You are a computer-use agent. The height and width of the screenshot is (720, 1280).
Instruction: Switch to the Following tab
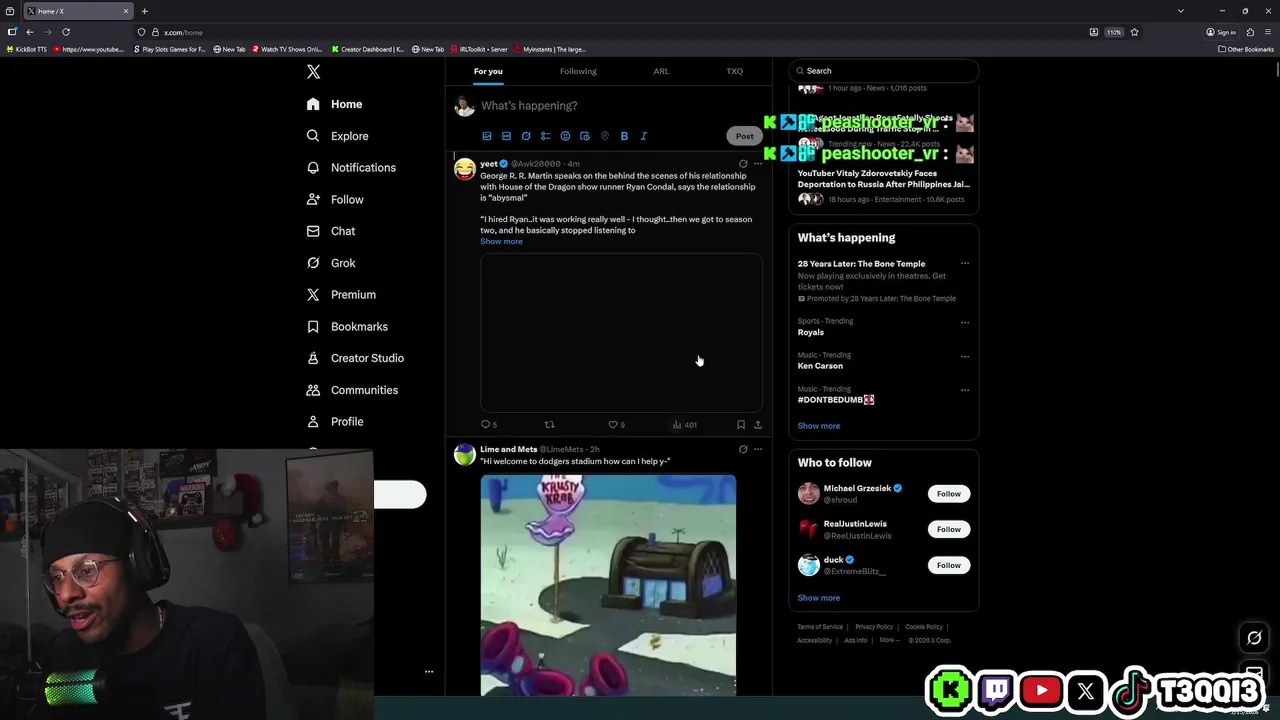pyautogui.click(x=578, y=72)
